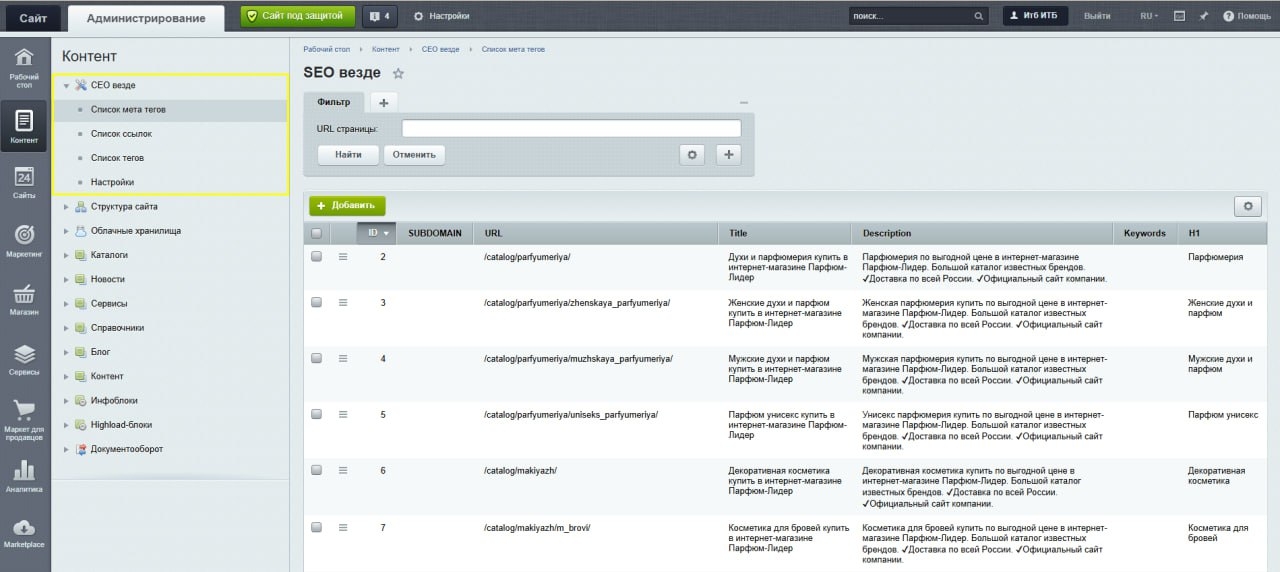Sort table by the ID column
Screen dimensions: 1280x572
pos(377,233)
